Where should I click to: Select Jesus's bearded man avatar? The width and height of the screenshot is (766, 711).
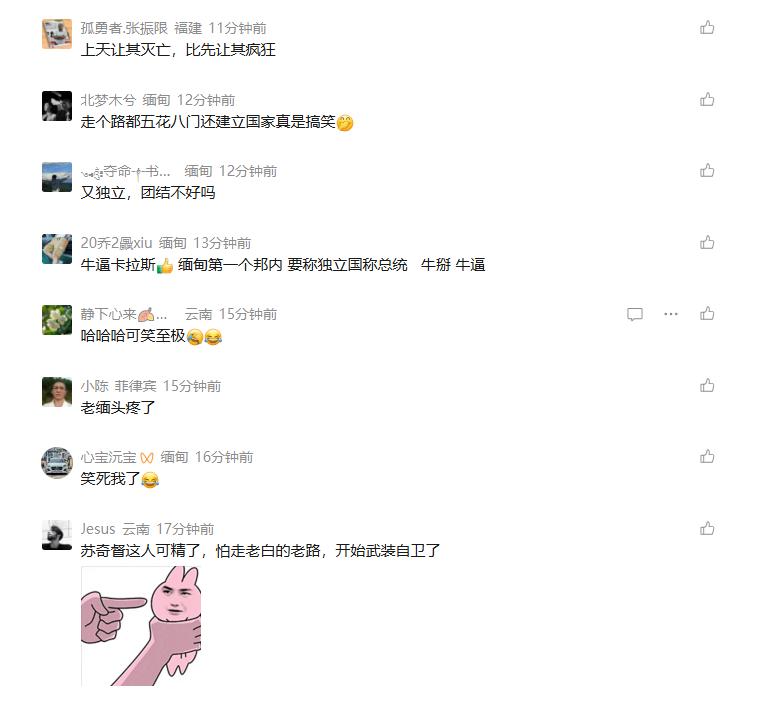57,535
